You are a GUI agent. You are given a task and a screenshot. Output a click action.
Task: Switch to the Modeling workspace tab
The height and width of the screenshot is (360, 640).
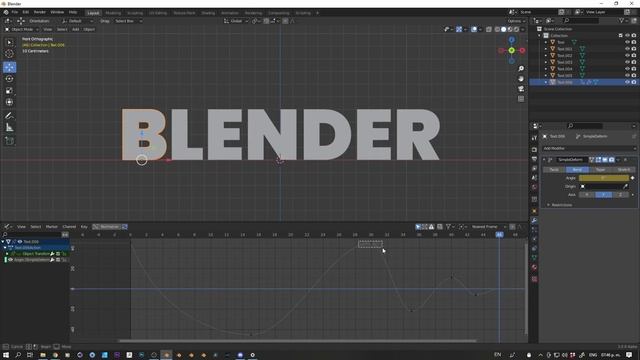click(x=113, y=13)
